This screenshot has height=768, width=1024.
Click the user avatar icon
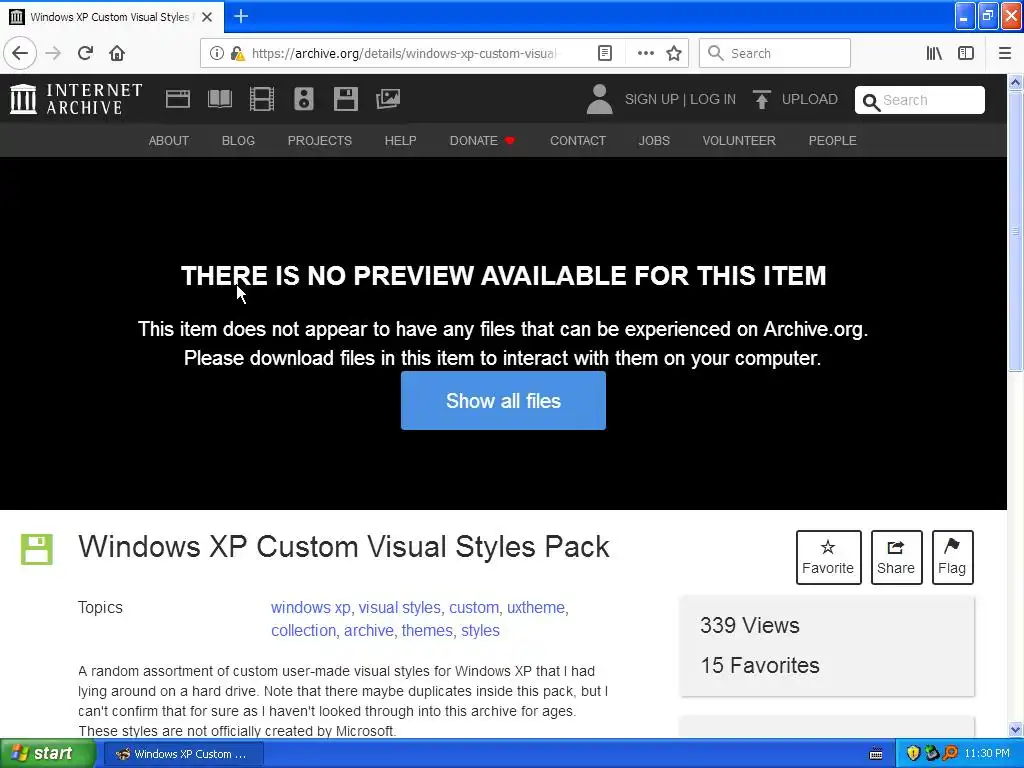pyautogui.click(x=599, y=99)
